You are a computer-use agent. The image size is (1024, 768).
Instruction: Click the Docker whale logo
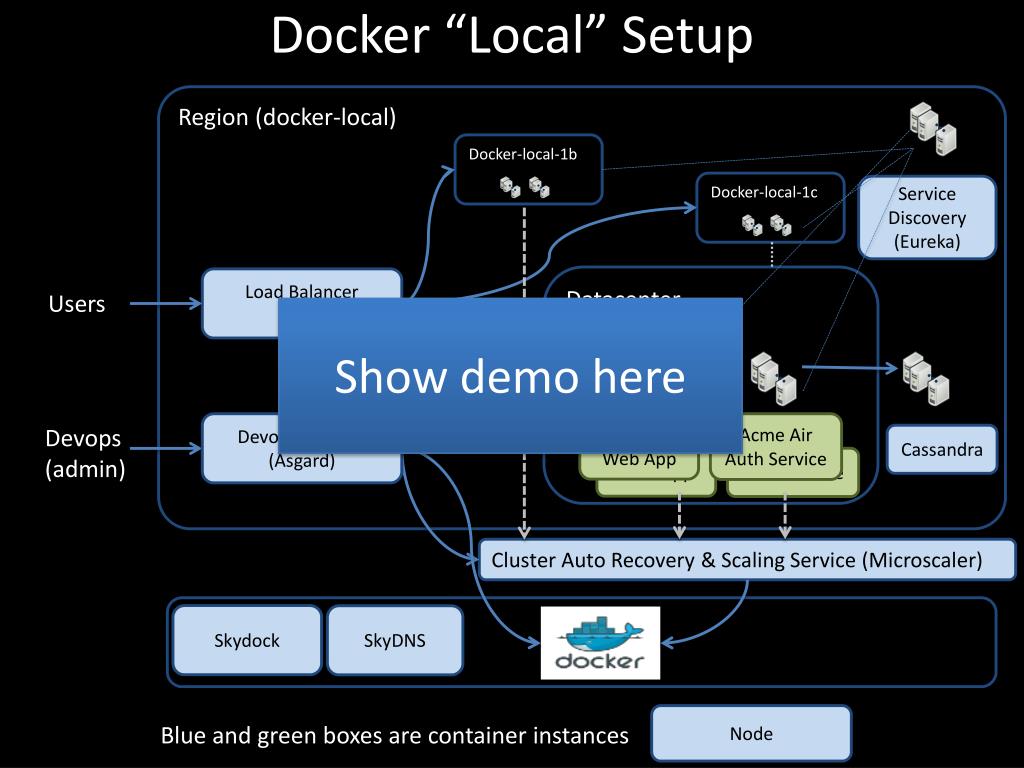click(x=600, y=643)
